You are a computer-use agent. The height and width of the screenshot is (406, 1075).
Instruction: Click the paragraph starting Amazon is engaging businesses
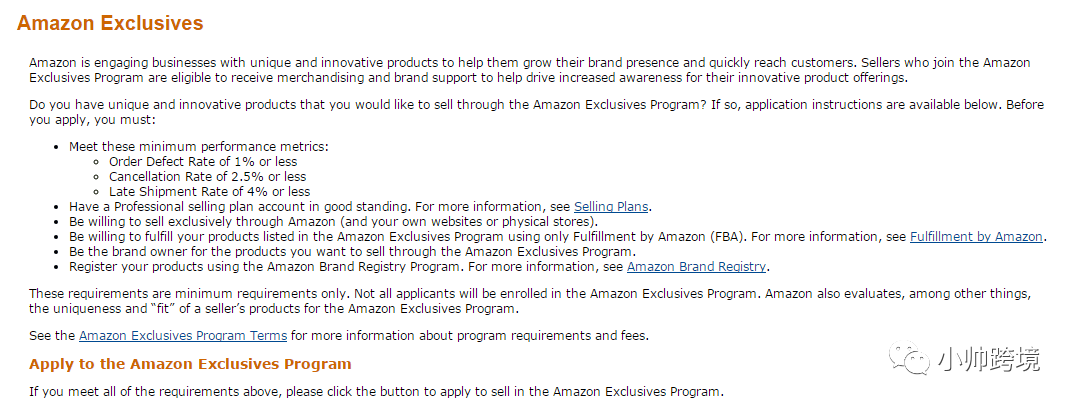pos(529,70)
